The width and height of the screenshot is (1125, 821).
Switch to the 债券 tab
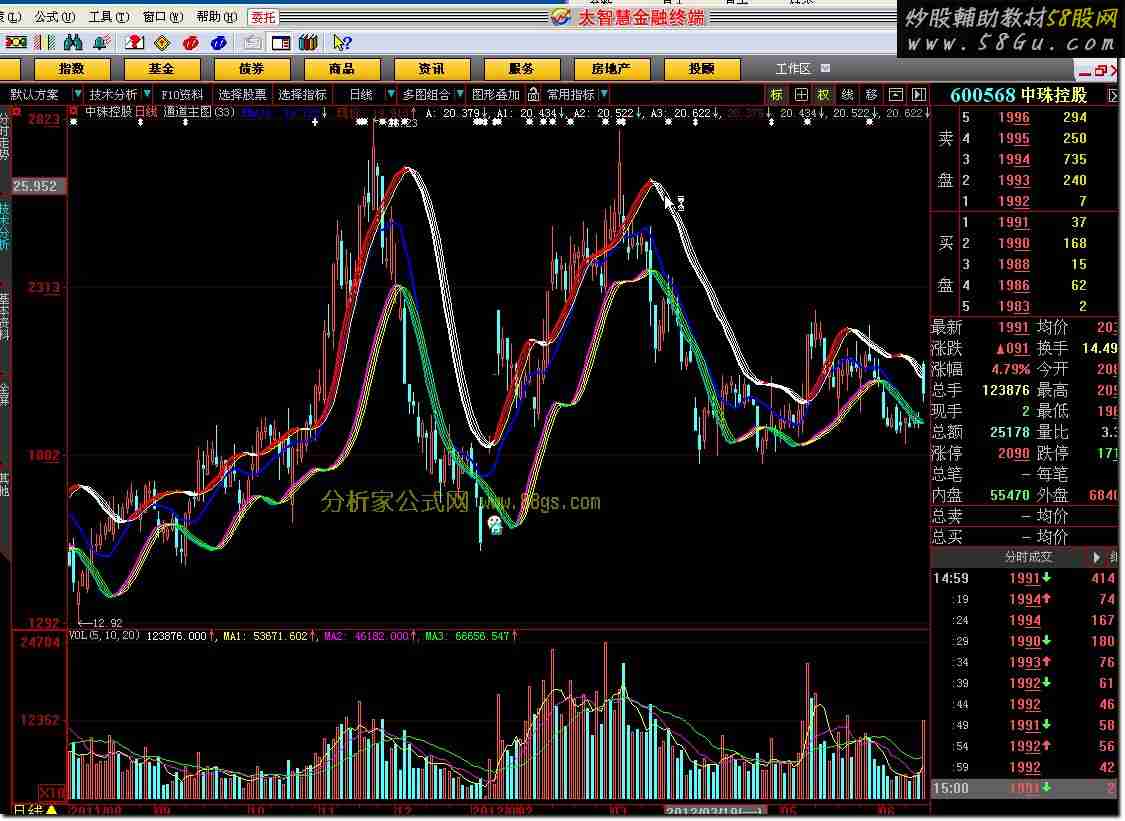click(252, 69)
